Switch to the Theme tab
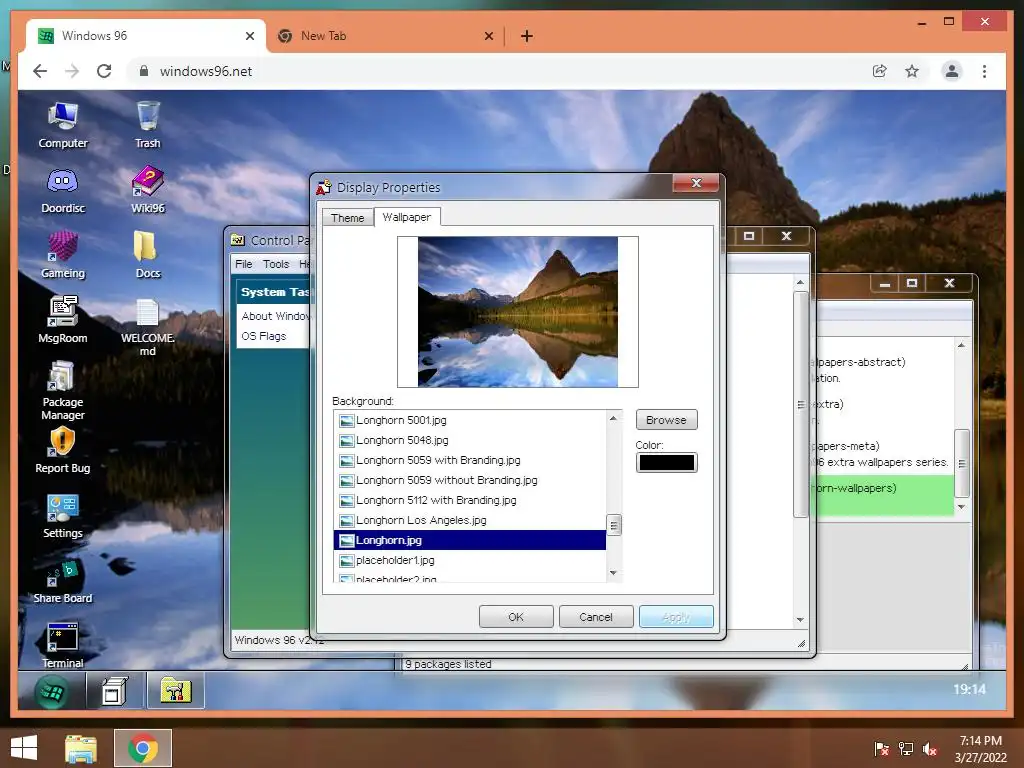Image resolution: width=1024 pixels, height=768 pixels. (347, 217)
